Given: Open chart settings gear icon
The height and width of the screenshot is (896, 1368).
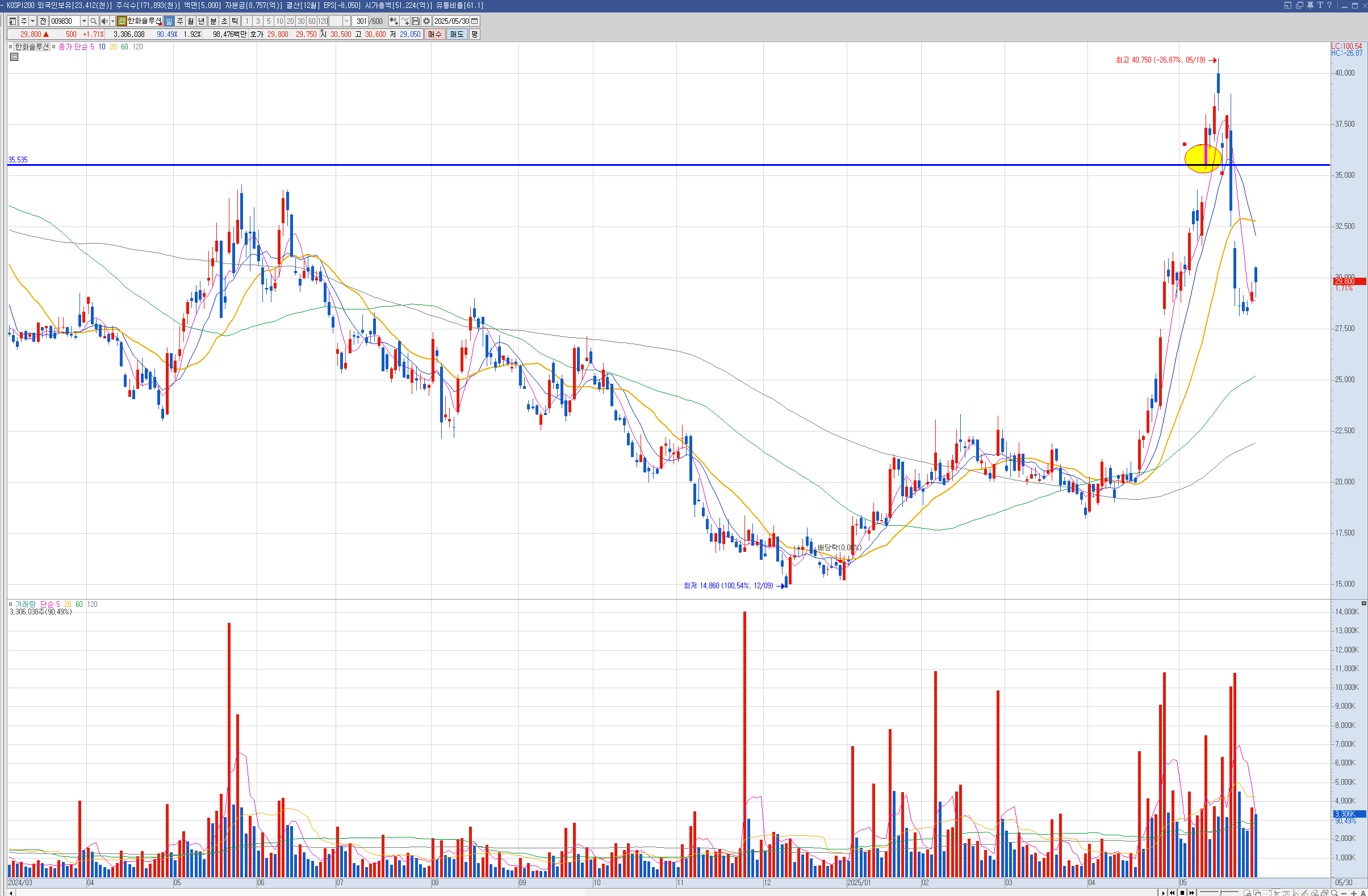Looking at the screenshot, I should 426,21.
